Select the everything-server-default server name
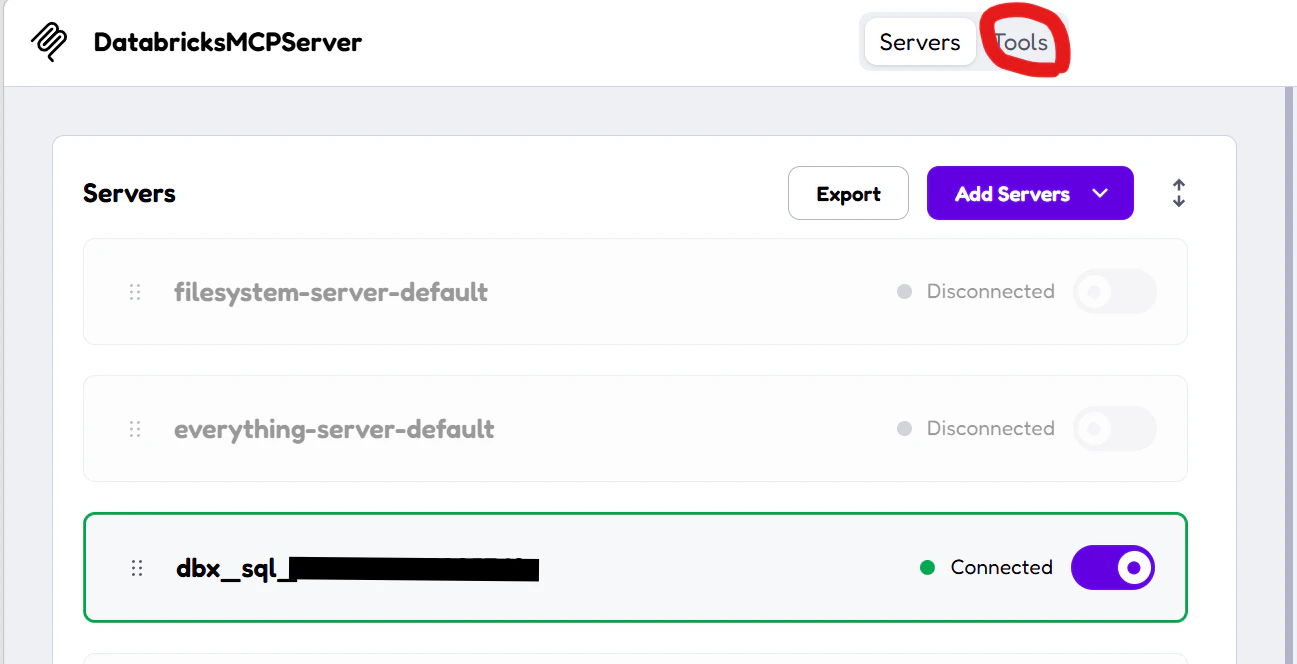The width and height of the screenshot is (1297, 664). point(334,429)
